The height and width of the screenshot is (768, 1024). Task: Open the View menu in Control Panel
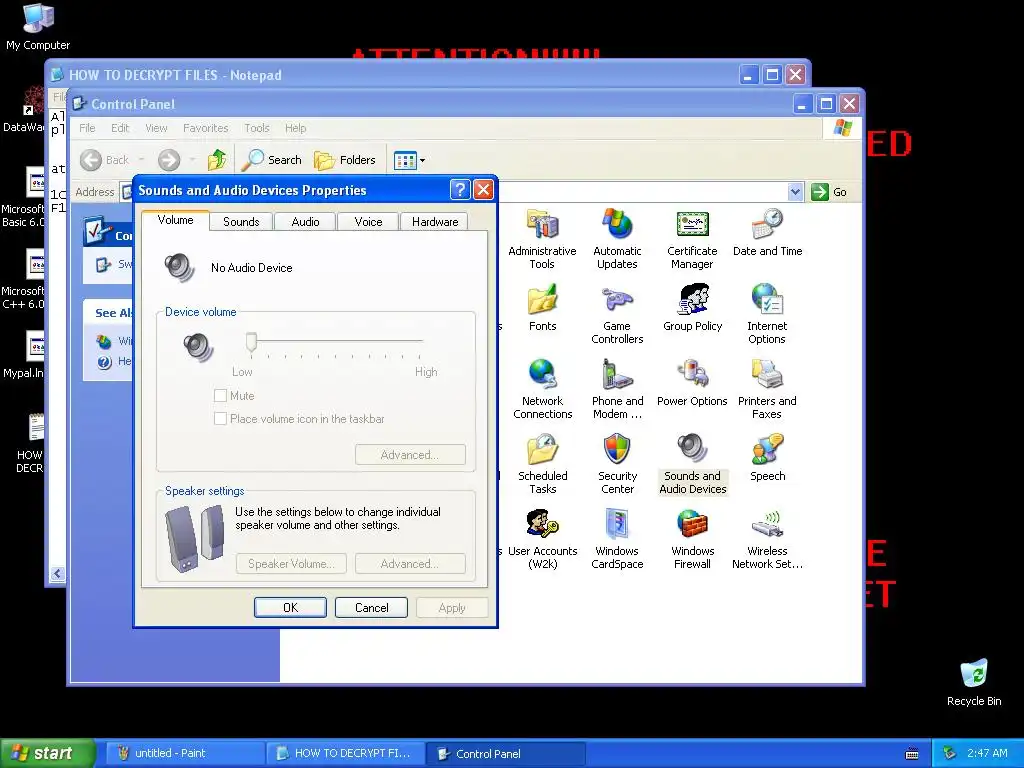[x=156, y=128]
